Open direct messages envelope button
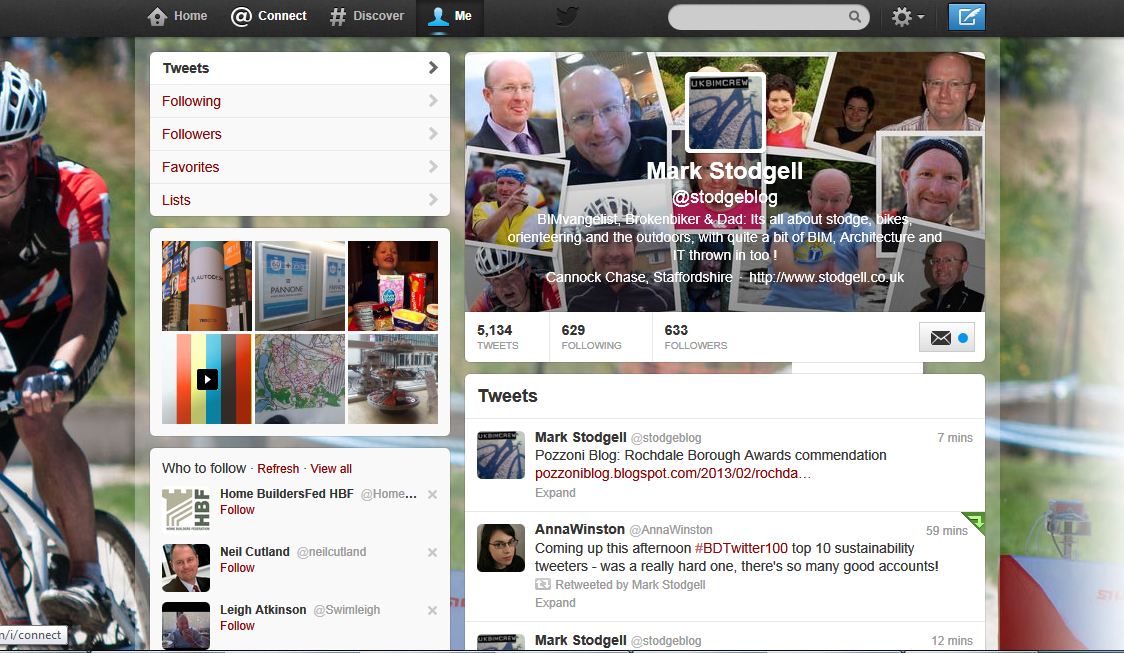1124x653 pixels. [x=946, y=338]
